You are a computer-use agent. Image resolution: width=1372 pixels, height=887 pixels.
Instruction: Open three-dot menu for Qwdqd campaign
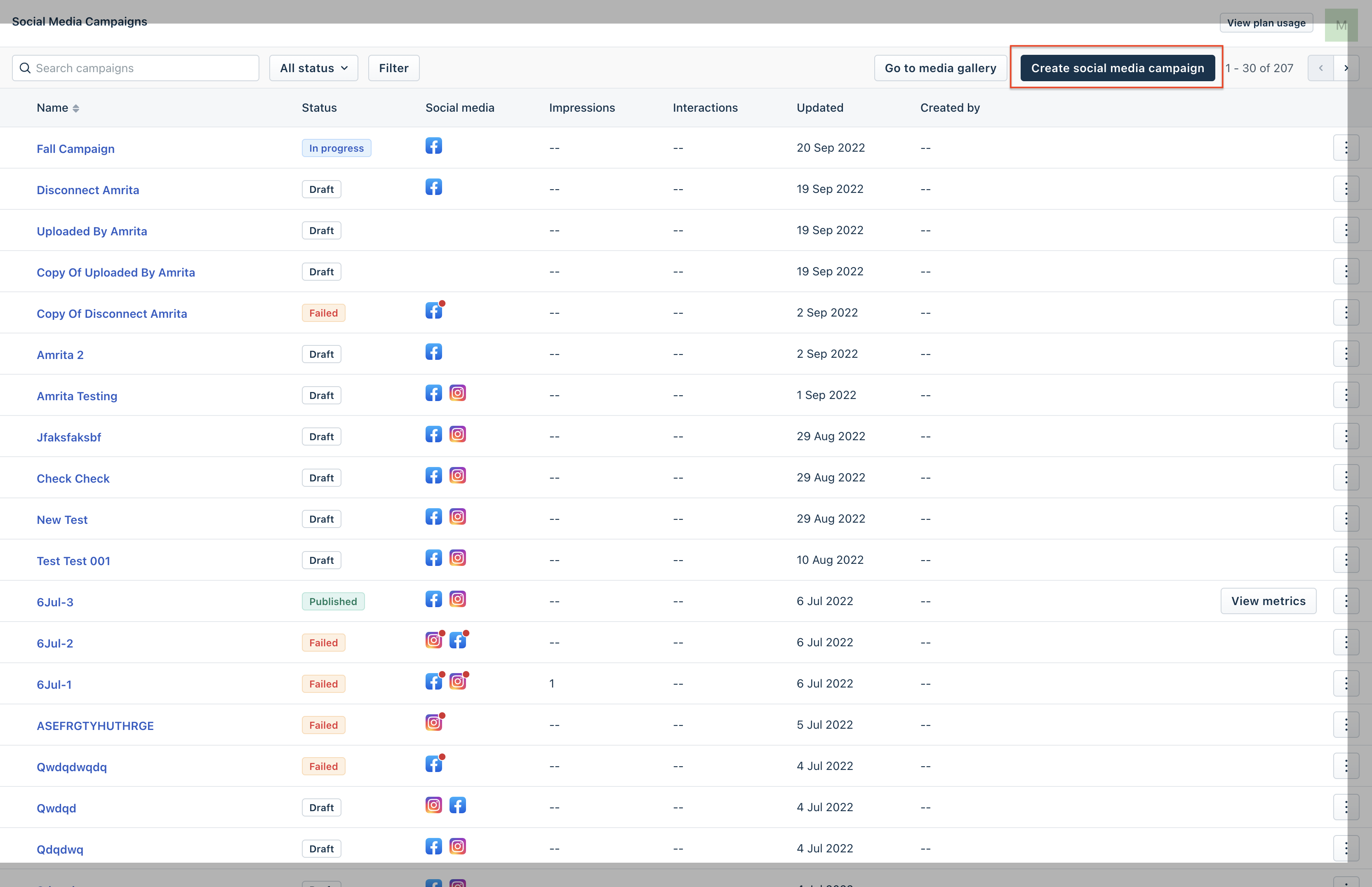(x=1346, y=807)
